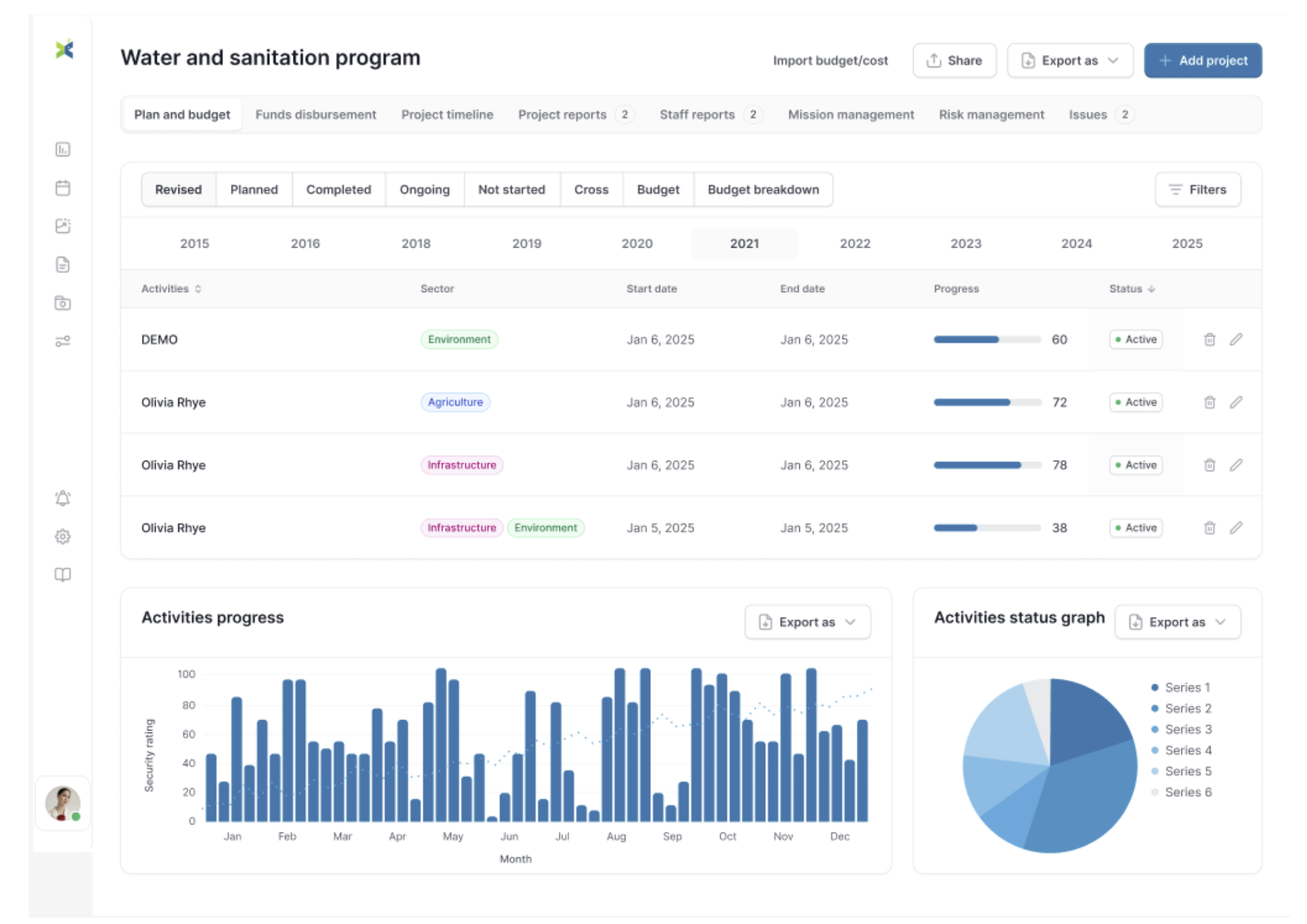Click the Add project button

coord(1202,60)
